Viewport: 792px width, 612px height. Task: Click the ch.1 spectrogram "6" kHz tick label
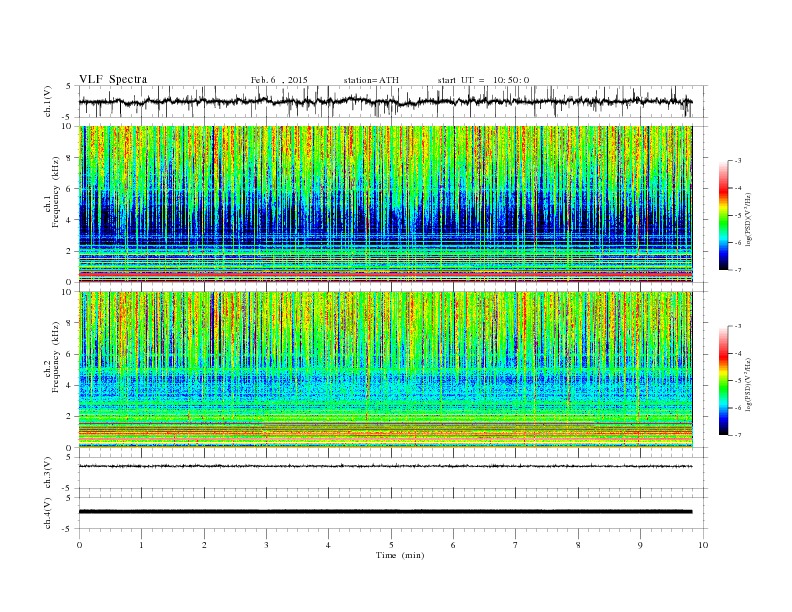(70, 189)
